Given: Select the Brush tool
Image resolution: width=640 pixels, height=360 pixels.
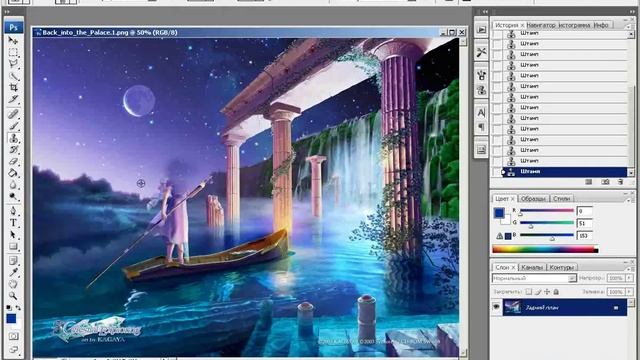Looking at the screenshot, I should 13,126.
